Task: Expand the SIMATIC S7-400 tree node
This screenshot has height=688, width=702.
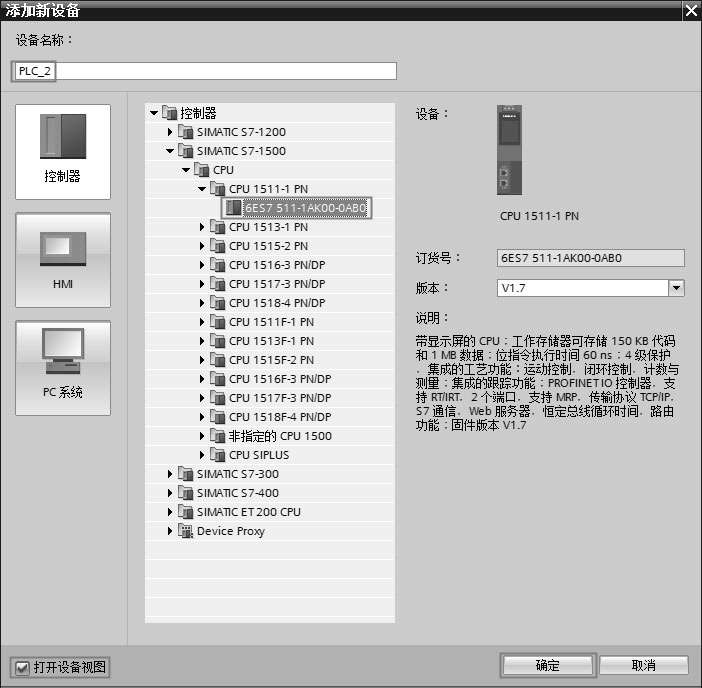Action: (170, 493)
